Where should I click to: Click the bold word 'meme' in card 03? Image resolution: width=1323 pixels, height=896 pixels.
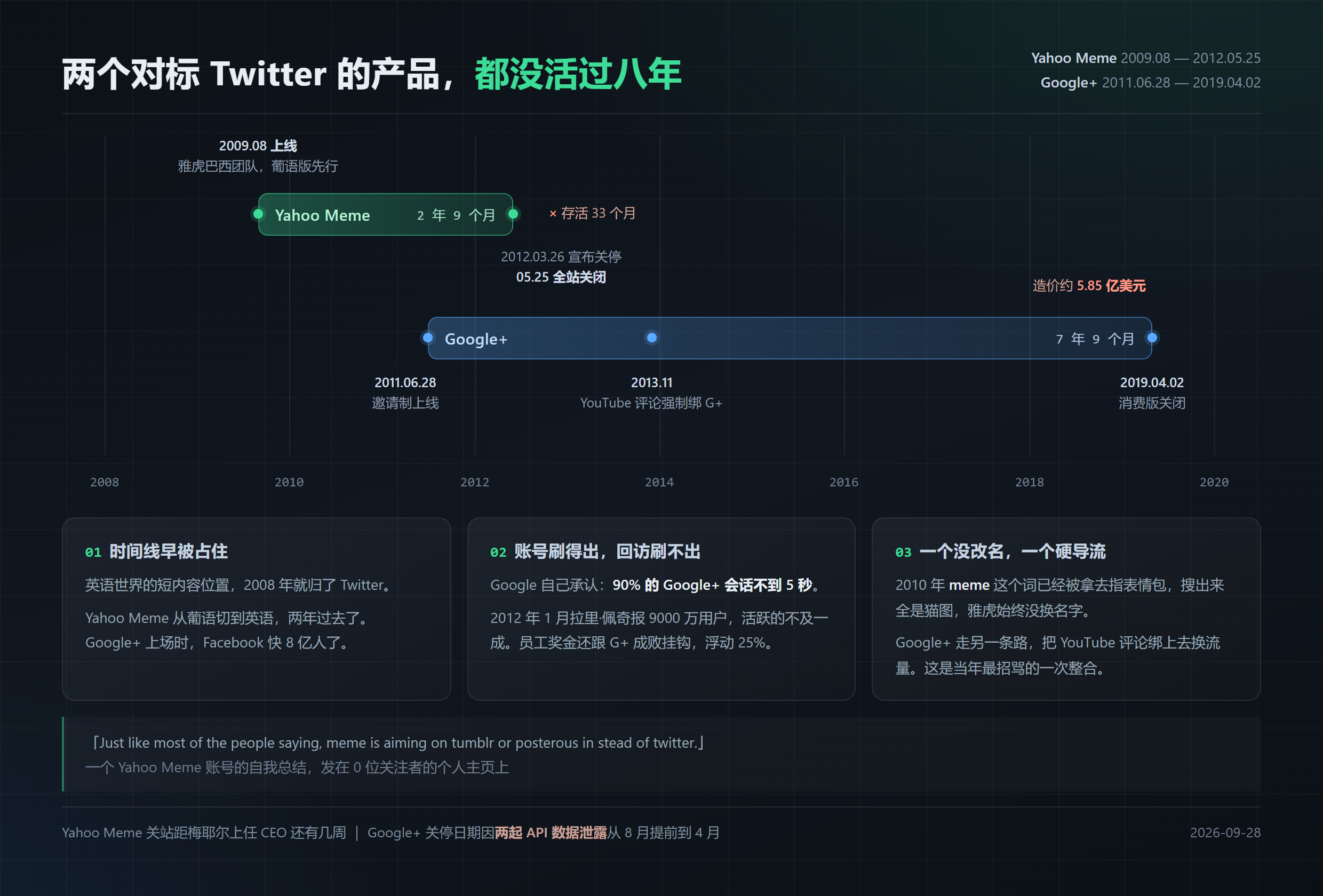click(x=969, y=585)
